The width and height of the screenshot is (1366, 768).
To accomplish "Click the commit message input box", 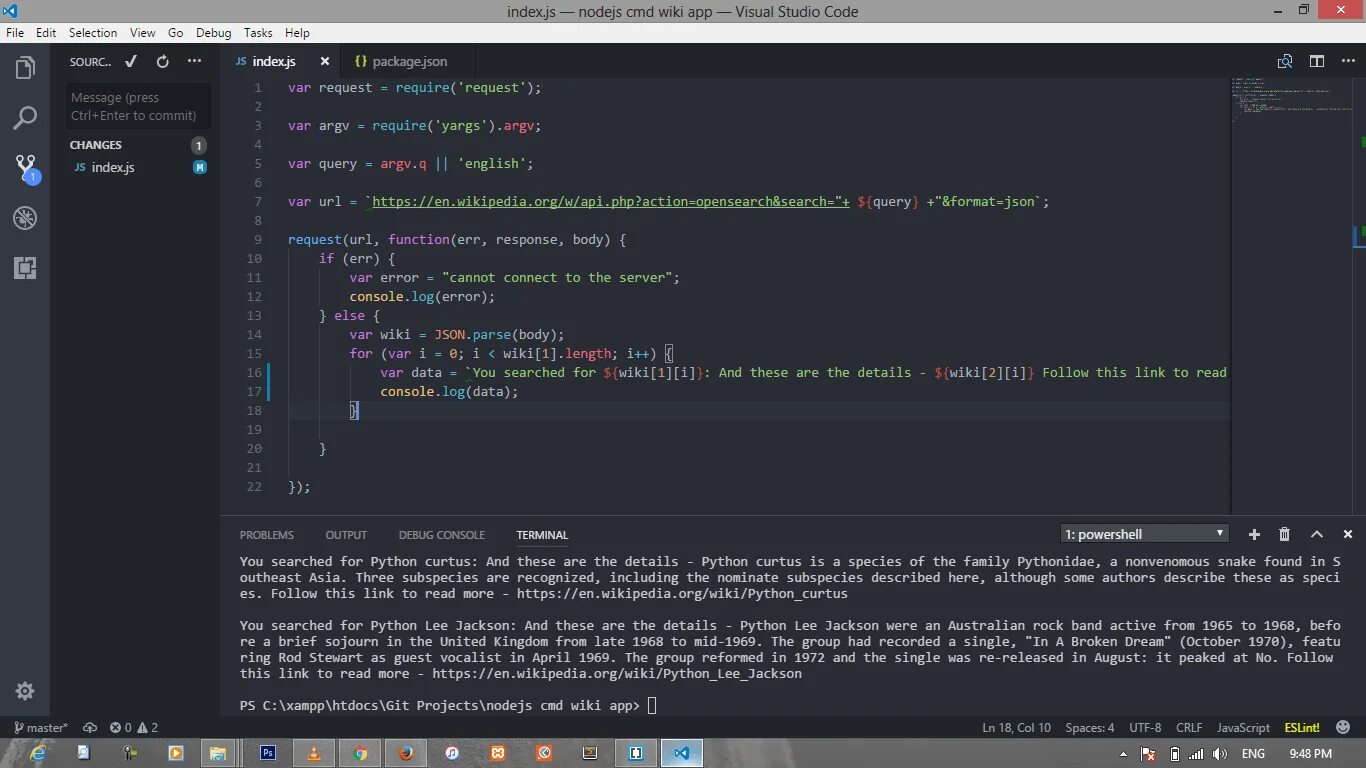I will coord(139,106).
